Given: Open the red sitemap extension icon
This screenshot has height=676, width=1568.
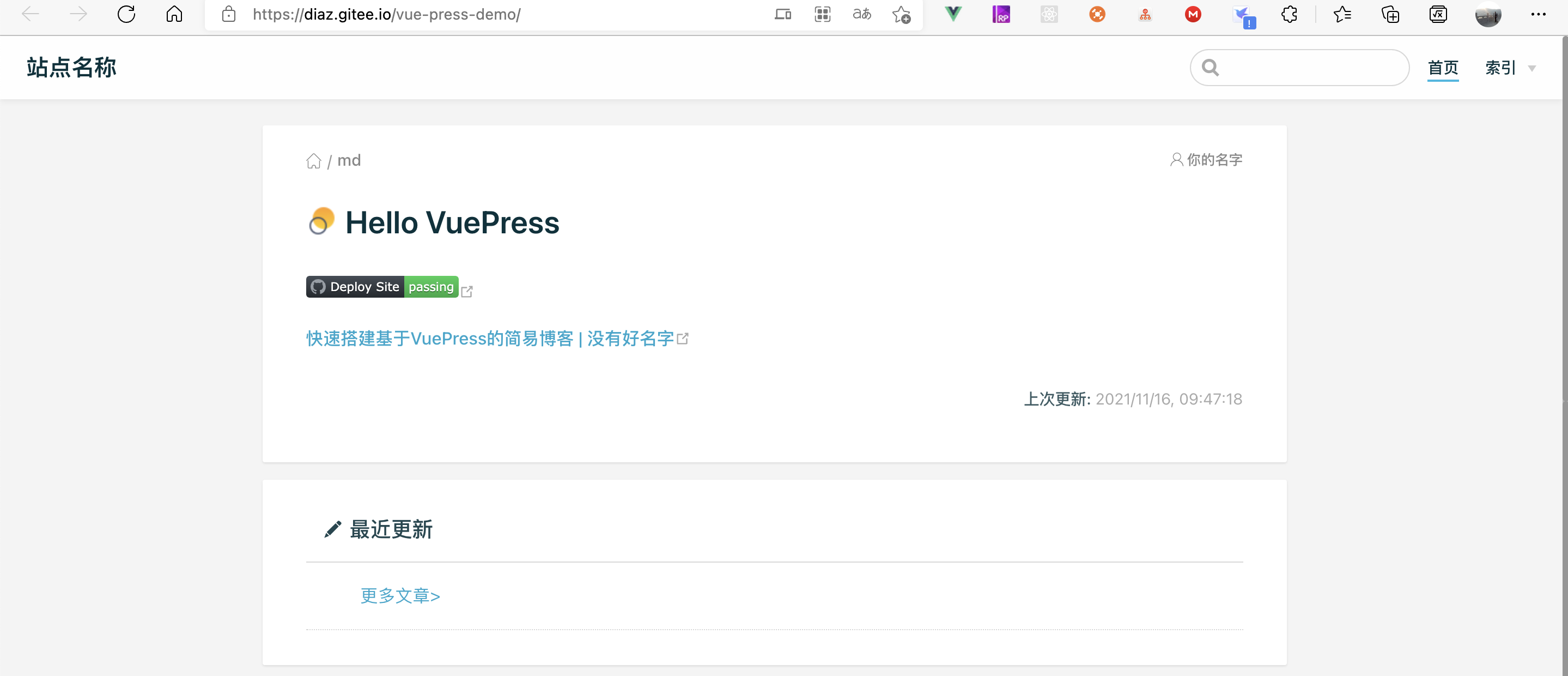Looking at the screenshot, I should 1145,15.
